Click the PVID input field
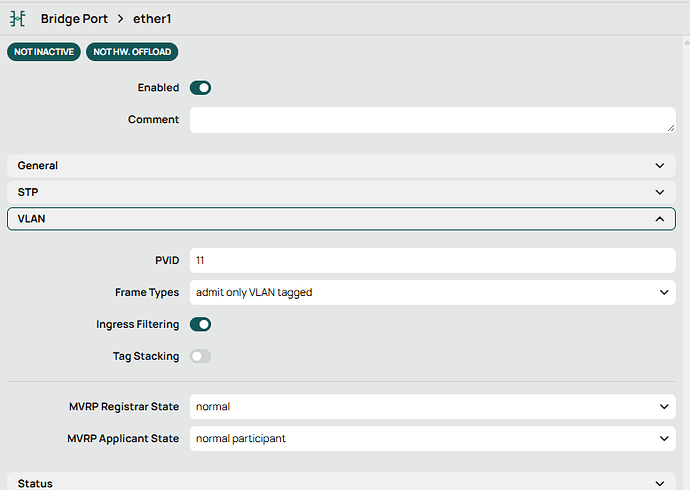Viewport: 690px width, 490px height. pyautogui.click(x=432, y=260)
